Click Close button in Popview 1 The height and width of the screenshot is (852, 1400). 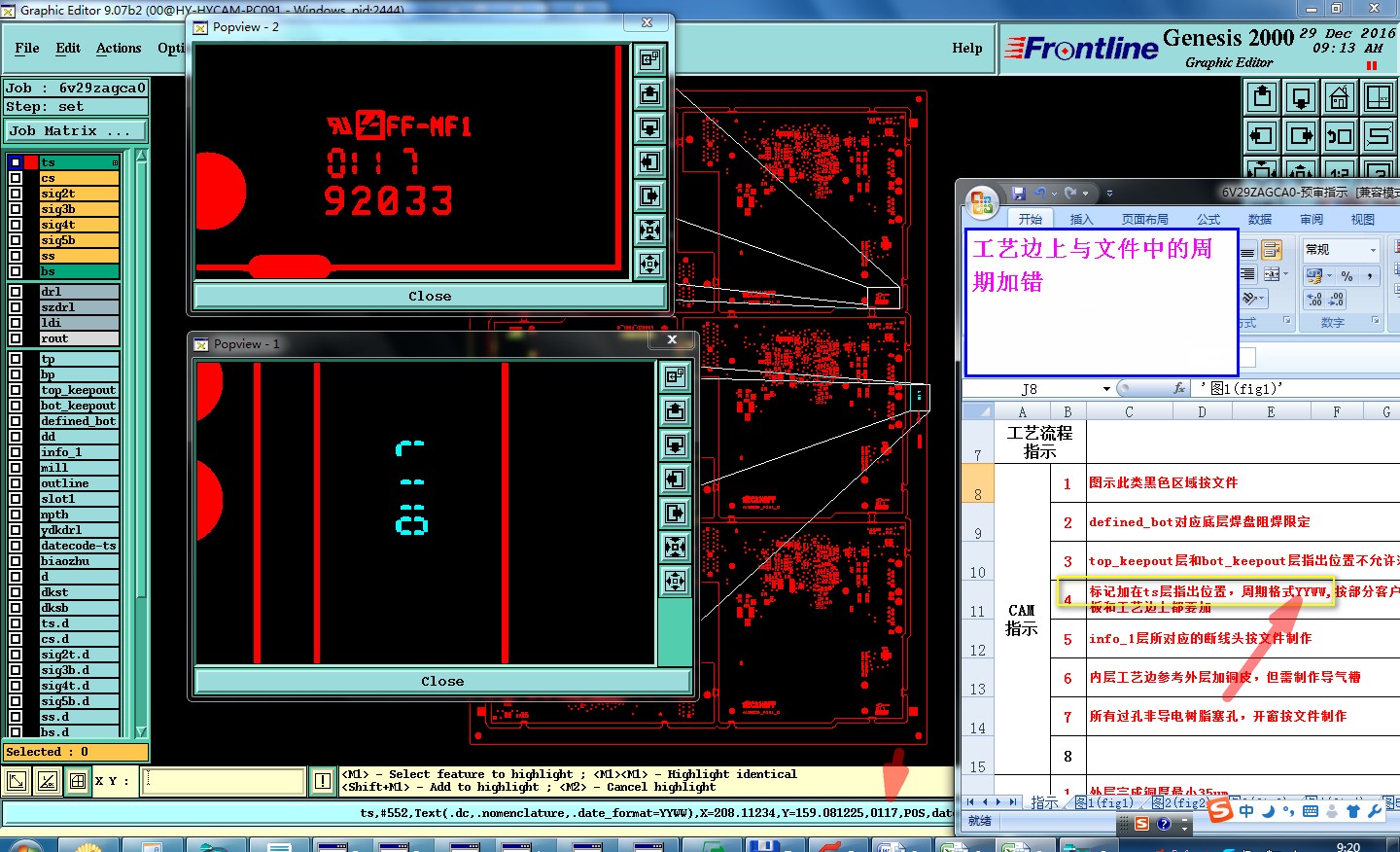pyautogui.click(x=442, y=681)
